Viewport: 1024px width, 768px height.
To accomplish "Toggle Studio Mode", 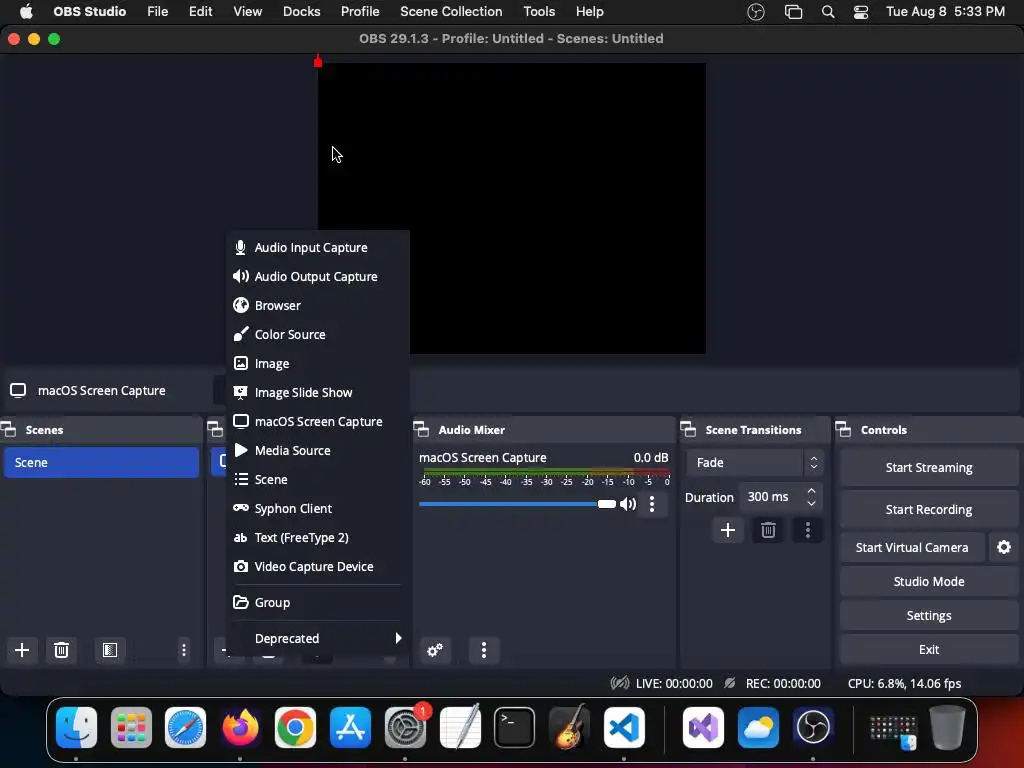I will [929, 581].
